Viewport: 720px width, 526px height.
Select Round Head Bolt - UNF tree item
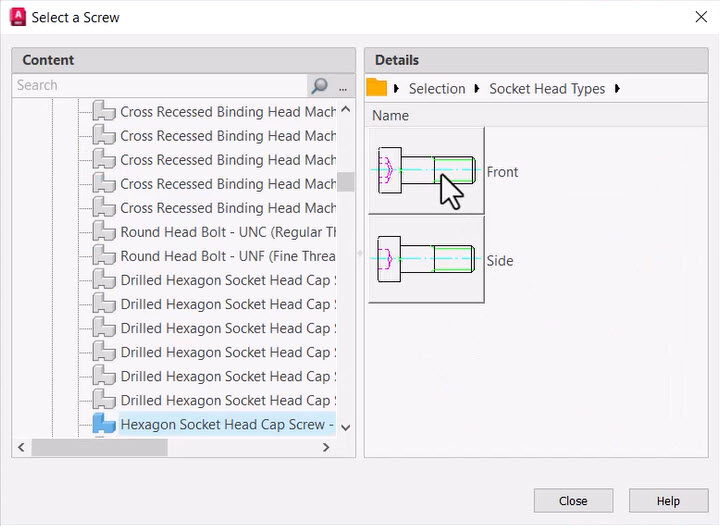tap(228, 256)
